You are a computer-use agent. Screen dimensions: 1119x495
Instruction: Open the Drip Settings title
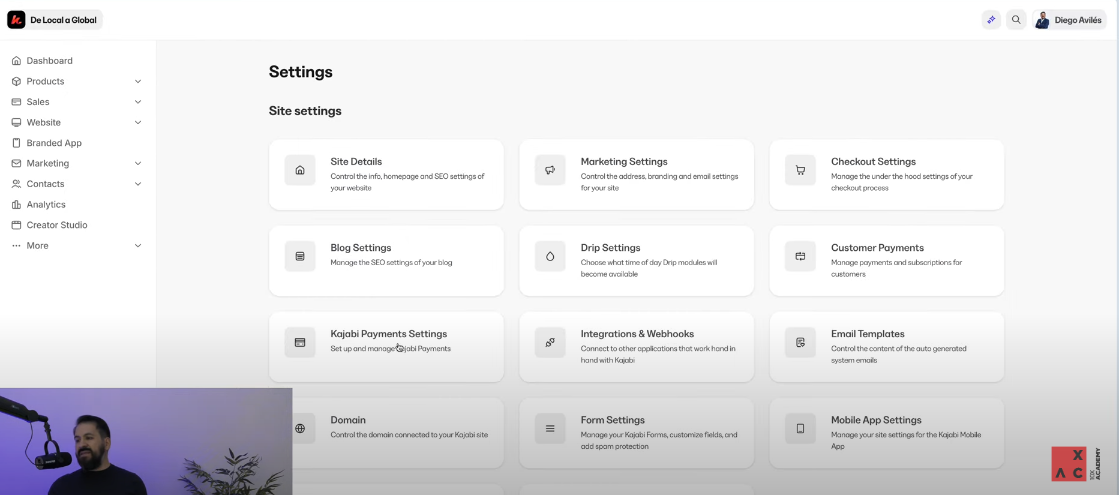click(x=610, y=248)
